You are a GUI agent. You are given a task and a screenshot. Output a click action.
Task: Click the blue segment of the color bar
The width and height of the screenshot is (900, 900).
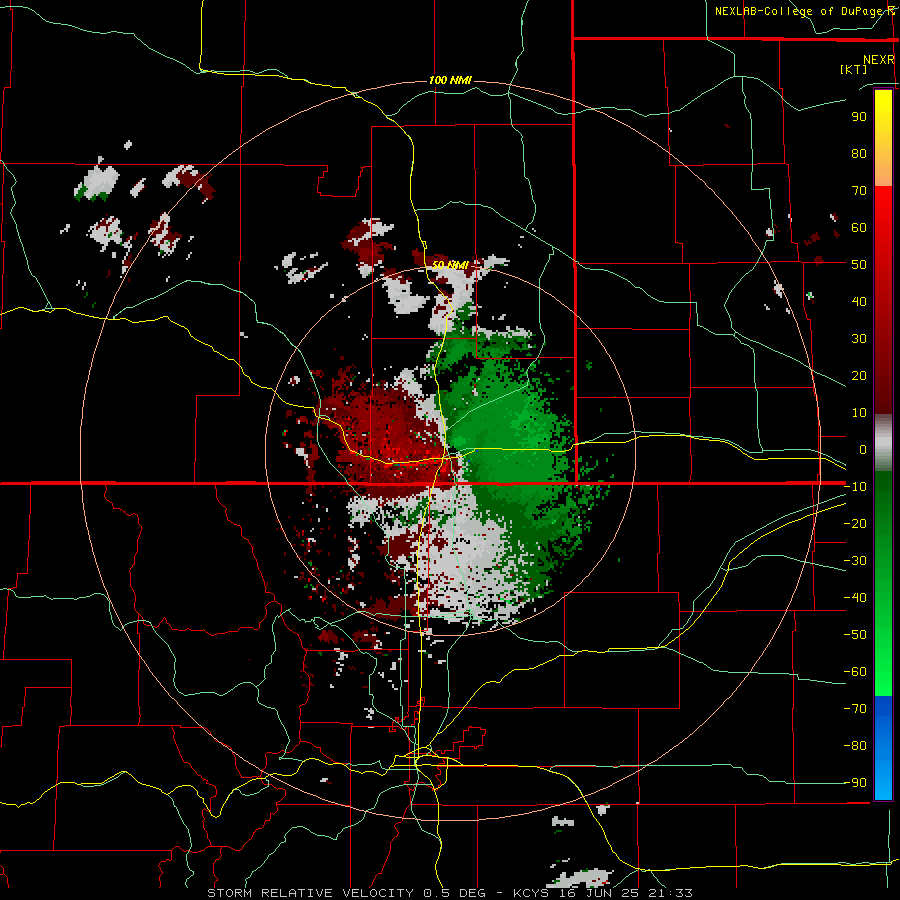tap(883, 748)
